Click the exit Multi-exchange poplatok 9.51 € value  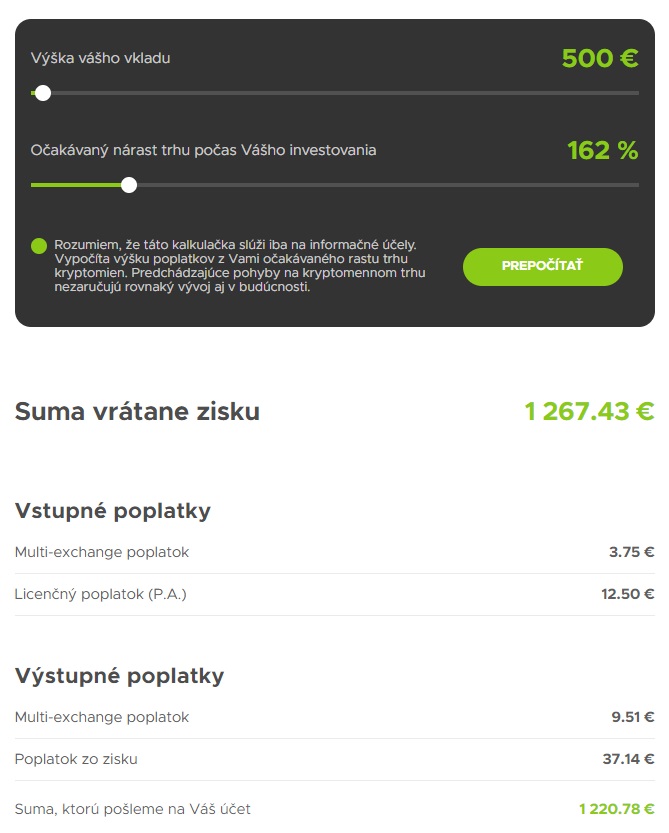pyautogui.click(x=632, y=717)
